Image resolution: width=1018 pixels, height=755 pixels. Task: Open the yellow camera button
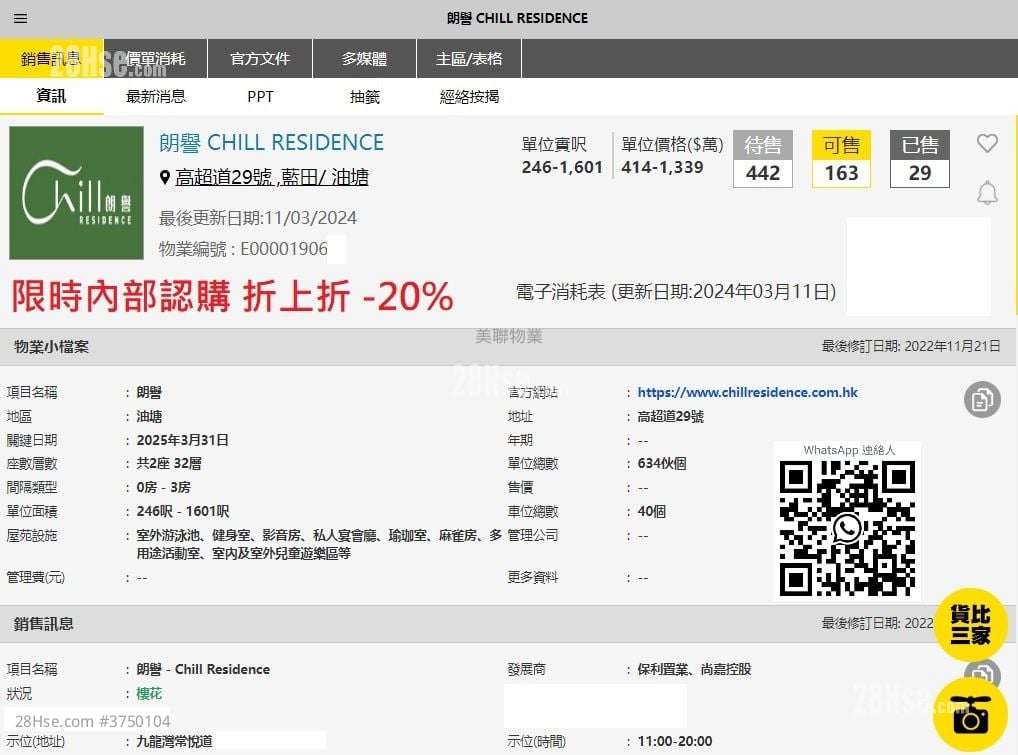pyautogui.click(x=969, y=716)
